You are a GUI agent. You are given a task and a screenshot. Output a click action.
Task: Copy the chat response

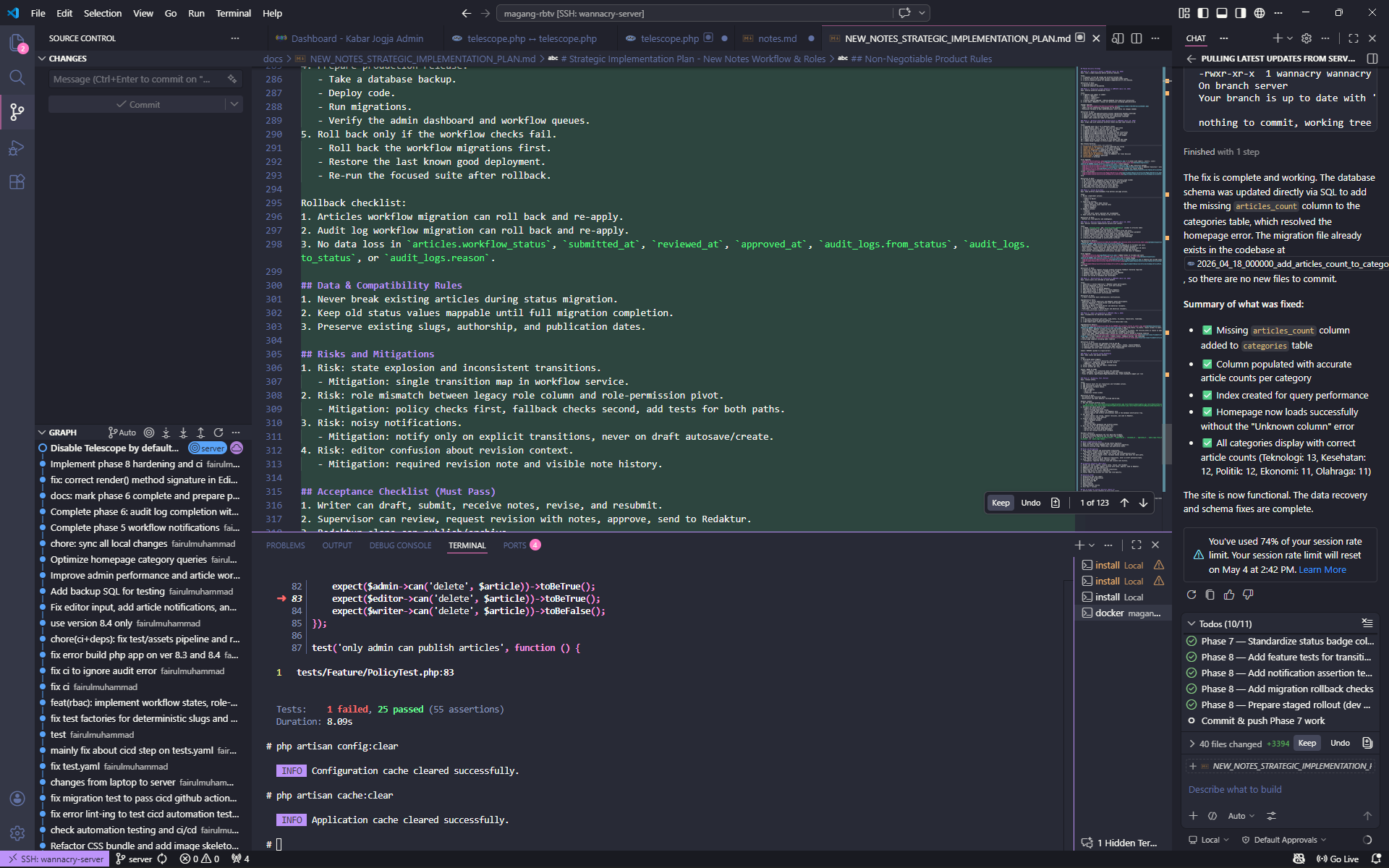click(1210, 595)
